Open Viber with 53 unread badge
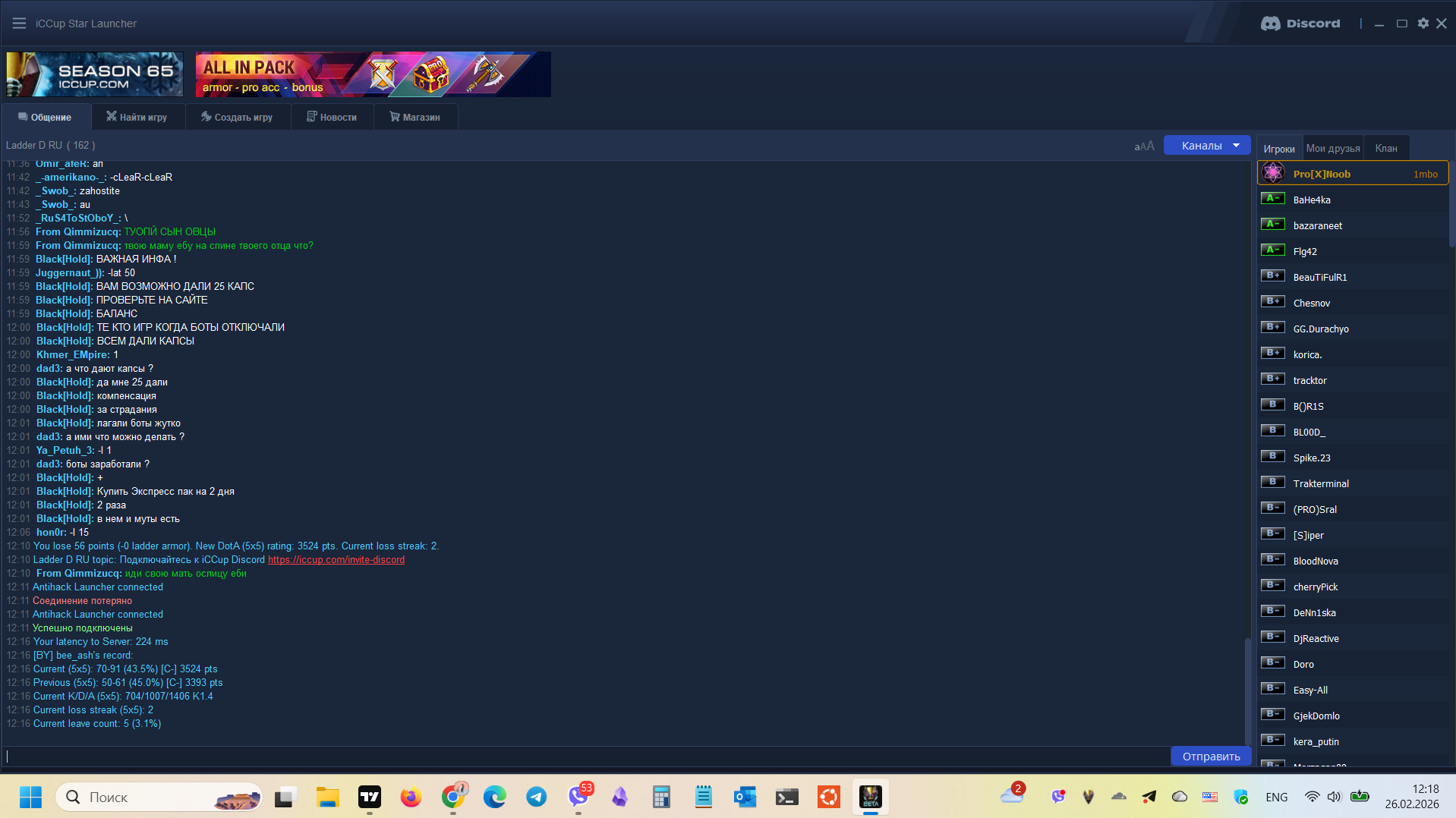Screen dimensions: 1456x818 578,797
